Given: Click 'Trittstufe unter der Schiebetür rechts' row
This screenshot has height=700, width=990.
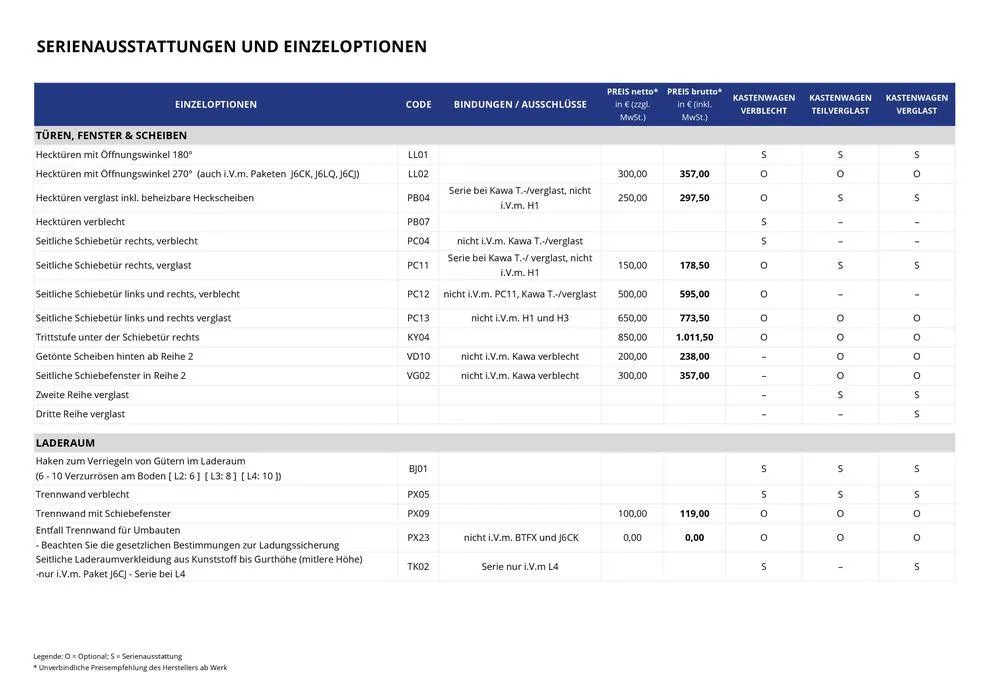Looking at the screenshot, I should [117, 338].
